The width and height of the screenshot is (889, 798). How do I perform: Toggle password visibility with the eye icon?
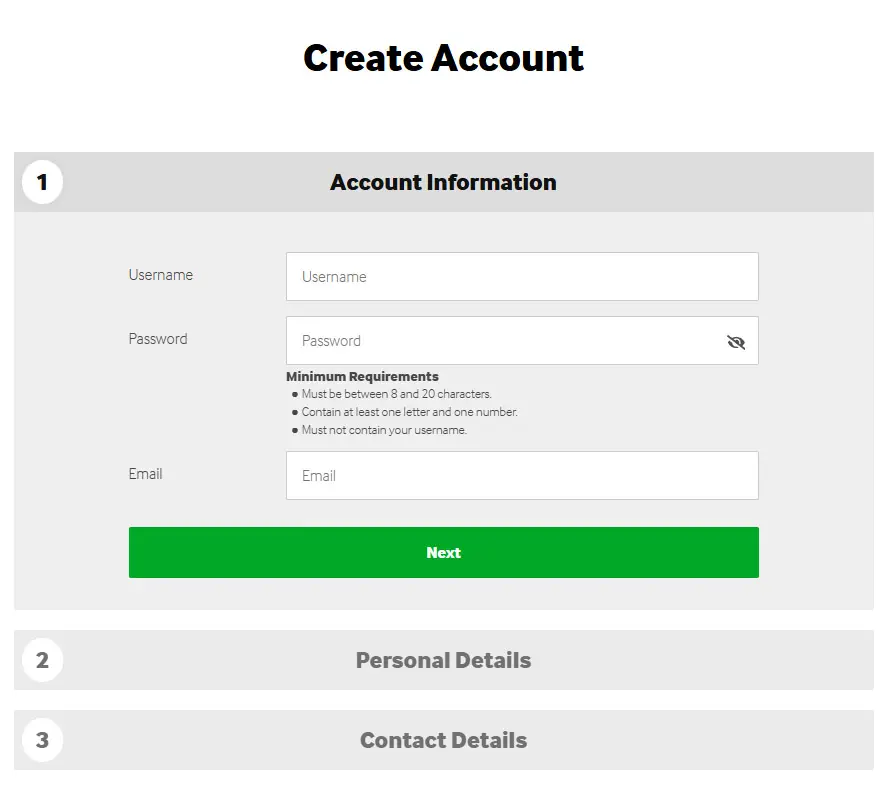click(x=736, y=342)
